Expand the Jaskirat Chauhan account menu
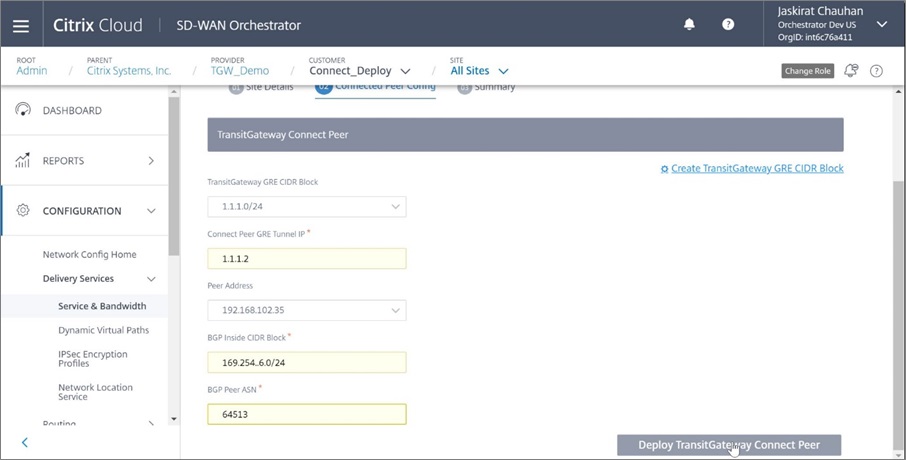The width and height of the screenshot is (906, 460). point(882,24)
